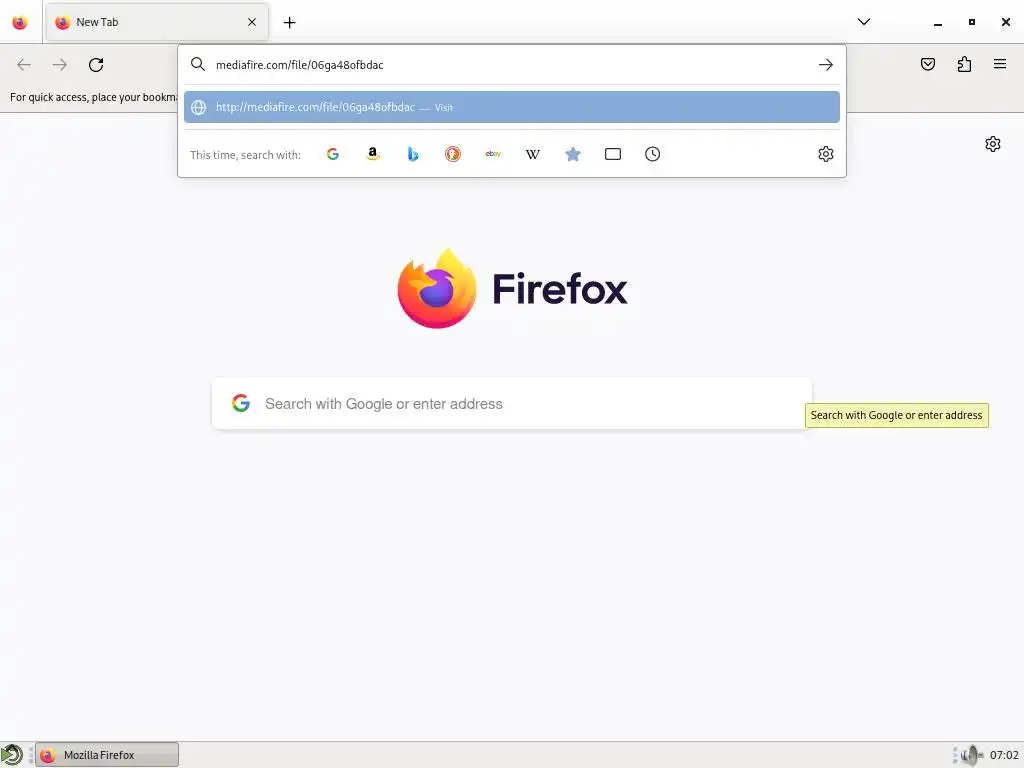Search this time with Amazon icon
Viewport: 1024px width, 768px height.
tap(373, 154)
